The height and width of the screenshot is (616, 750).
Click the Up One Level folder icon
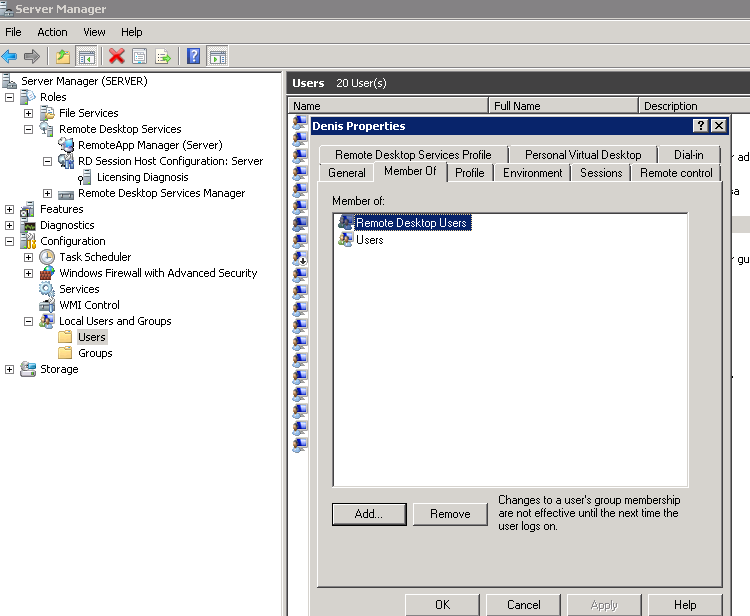tap(63, 56)
